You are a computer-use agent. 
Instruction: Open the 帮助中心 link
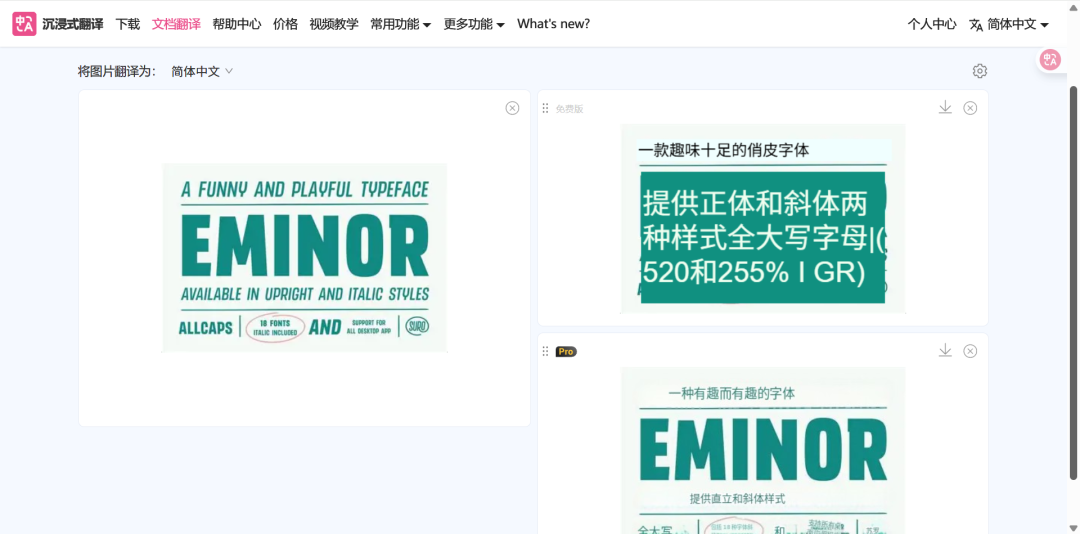pos(237,24)
